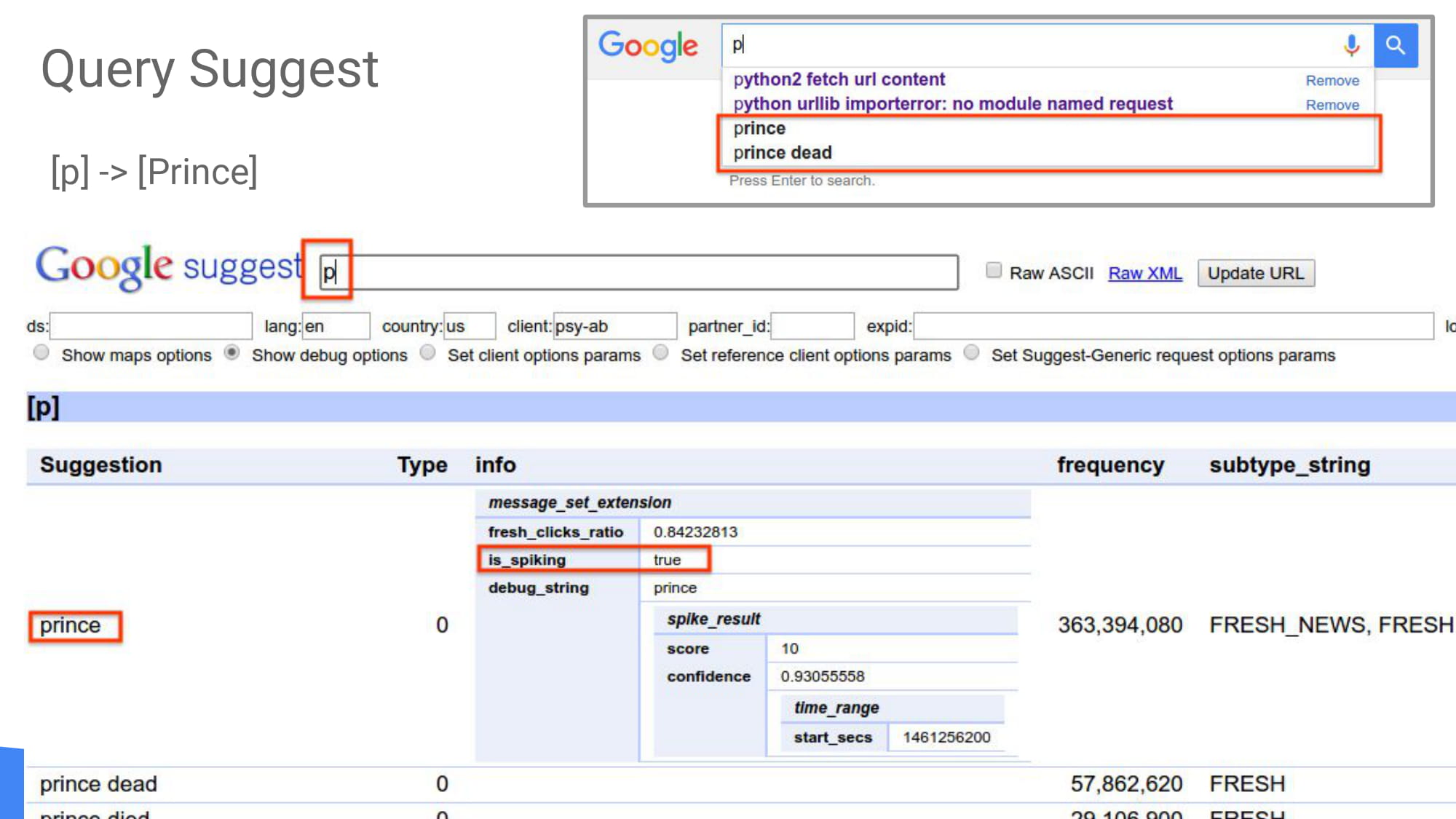Click frequency value 363,394,080
Viewport: 1456px width, 819px height.
coord(1120,625)
